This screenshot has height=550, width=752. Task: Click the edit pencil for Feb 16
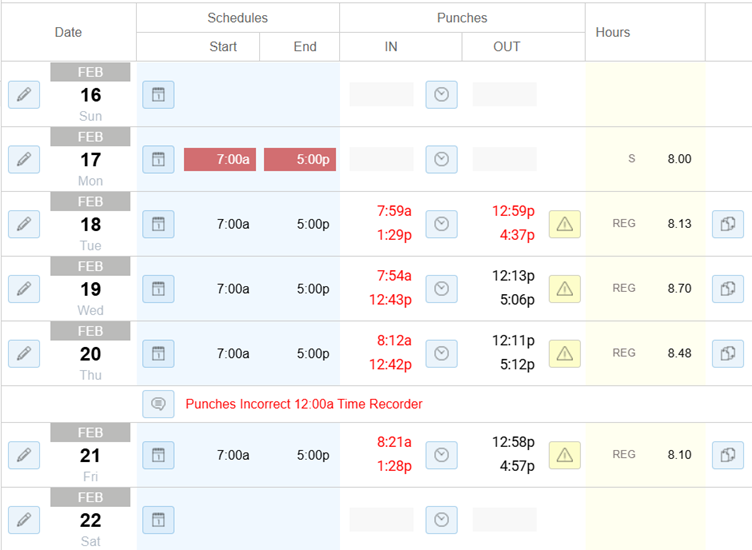24,94
